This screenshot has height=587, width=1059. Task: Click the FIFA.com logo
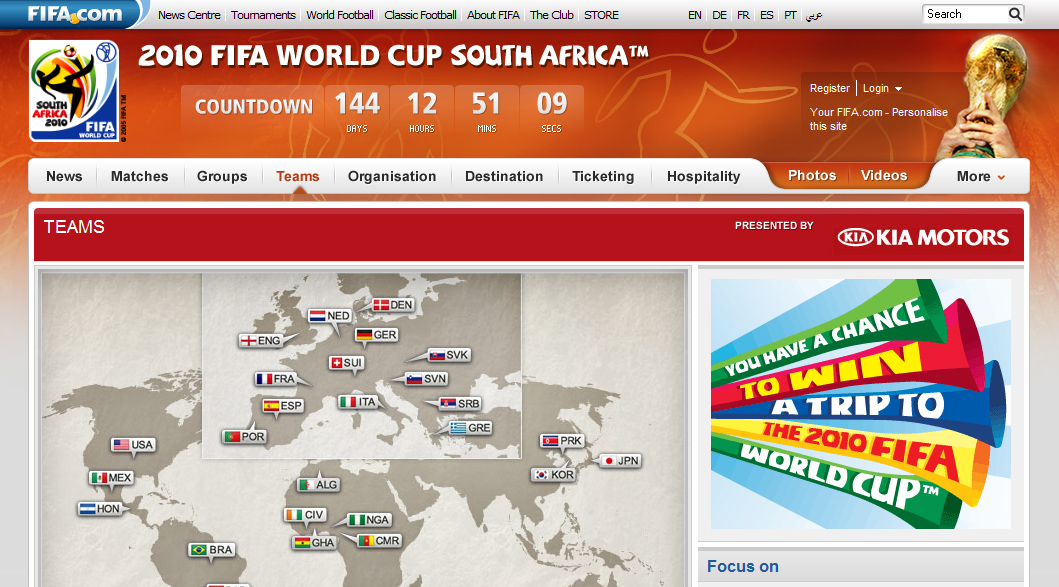[x=74, y=14]
